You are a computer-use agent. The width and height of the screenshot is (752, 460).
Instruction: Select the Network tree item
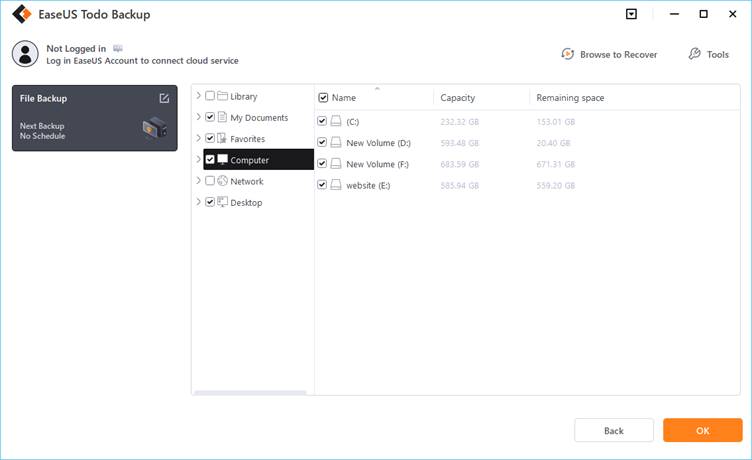(x=247, y=181)
